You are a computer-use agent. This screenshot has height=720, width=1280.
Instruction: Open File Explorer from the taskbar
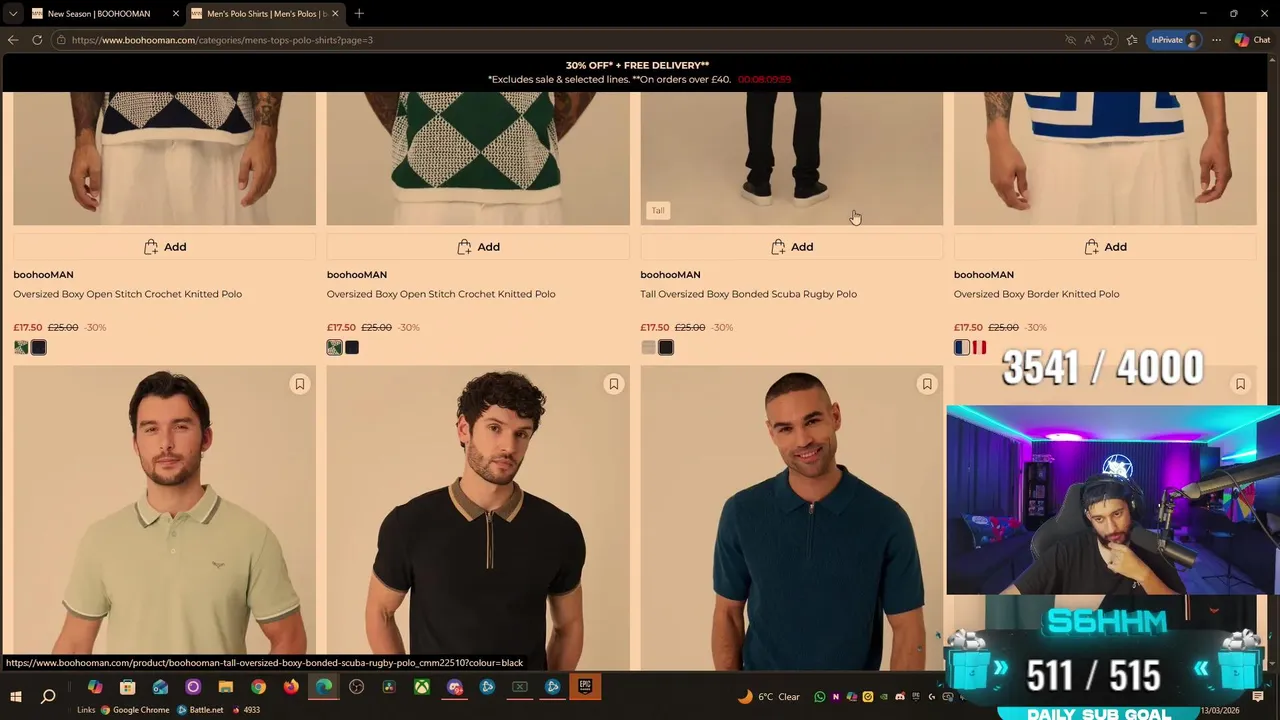(x=225, y=687)
